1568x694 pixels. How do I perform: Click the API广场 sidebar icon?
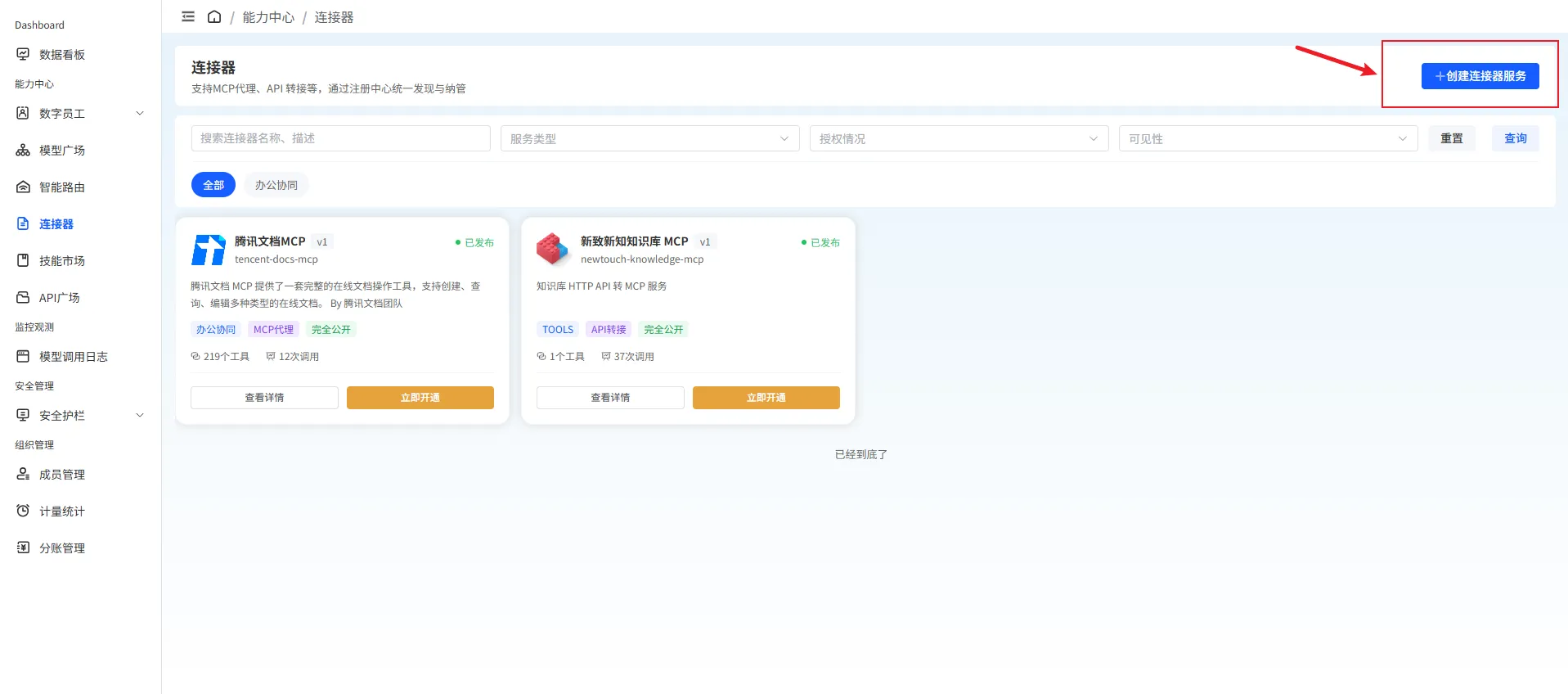(23, 297)
